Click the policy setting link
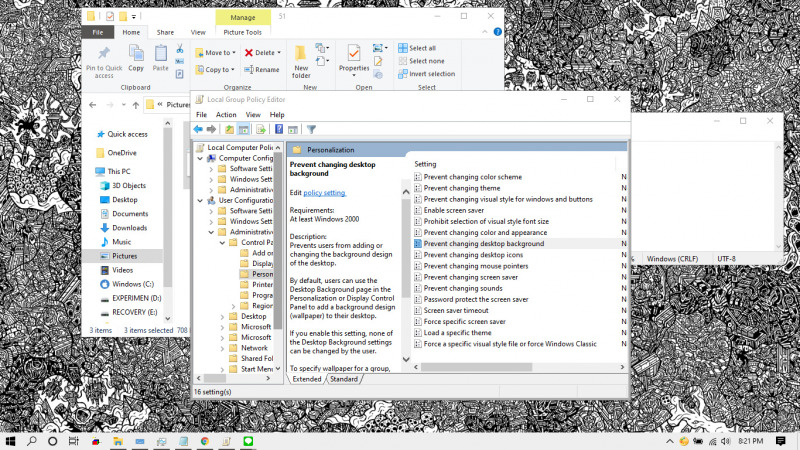The height and width of the screenshot is (450, 800). tap(324, 193)
